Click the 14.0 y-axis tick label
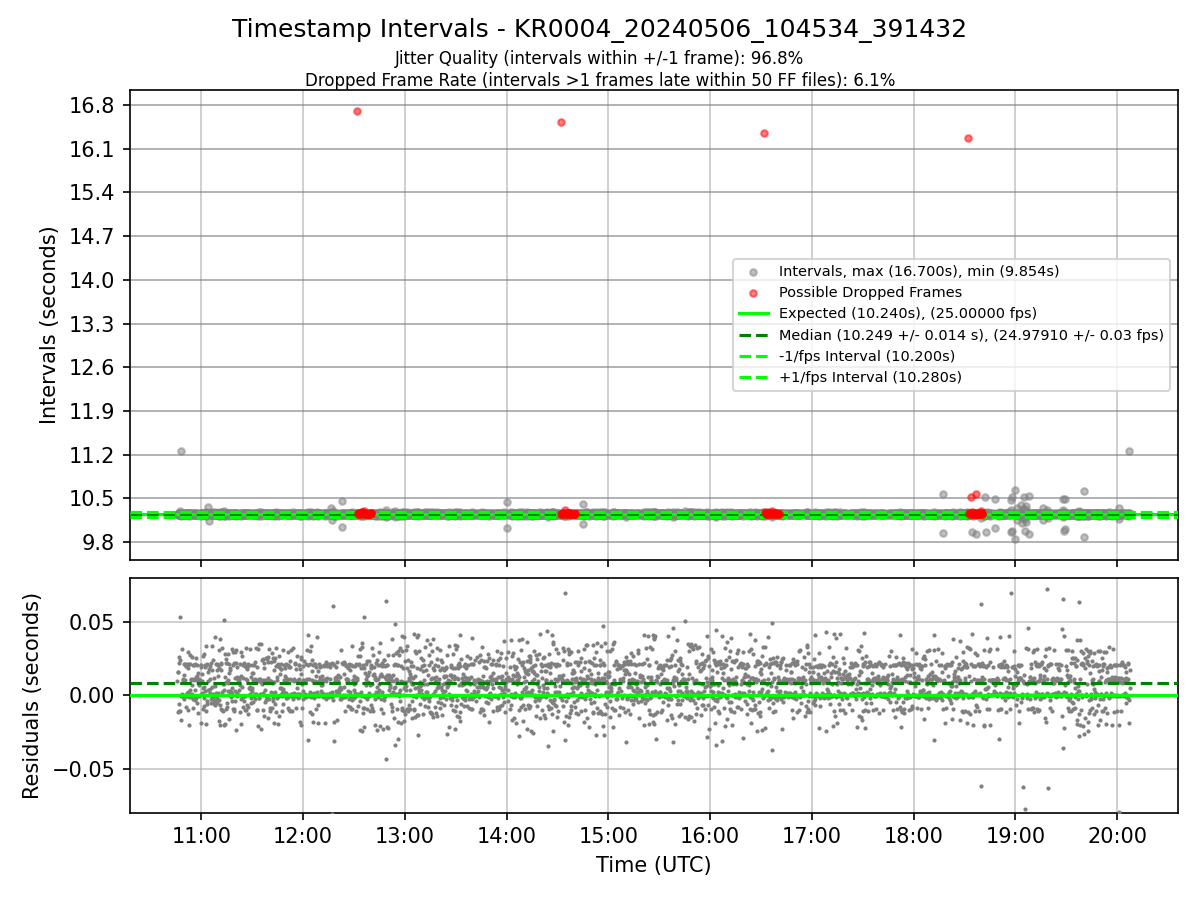The height and width of the screenshot is (900, 1200). tap(91, 280)
